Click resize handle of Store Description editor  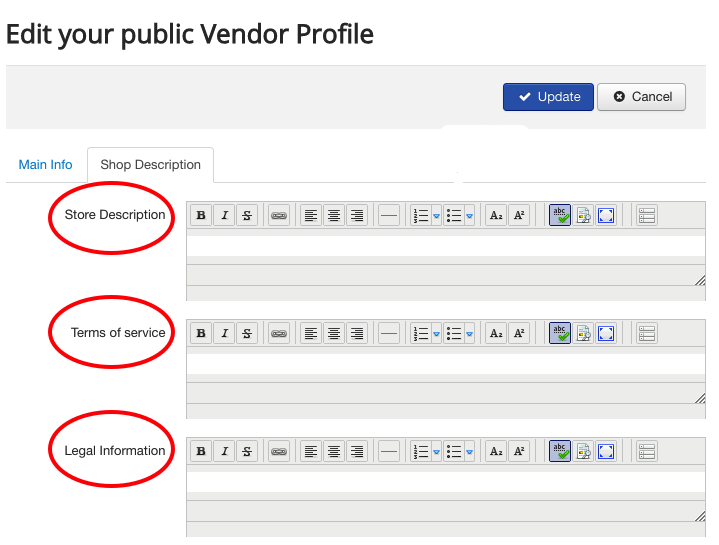point(700,280)
